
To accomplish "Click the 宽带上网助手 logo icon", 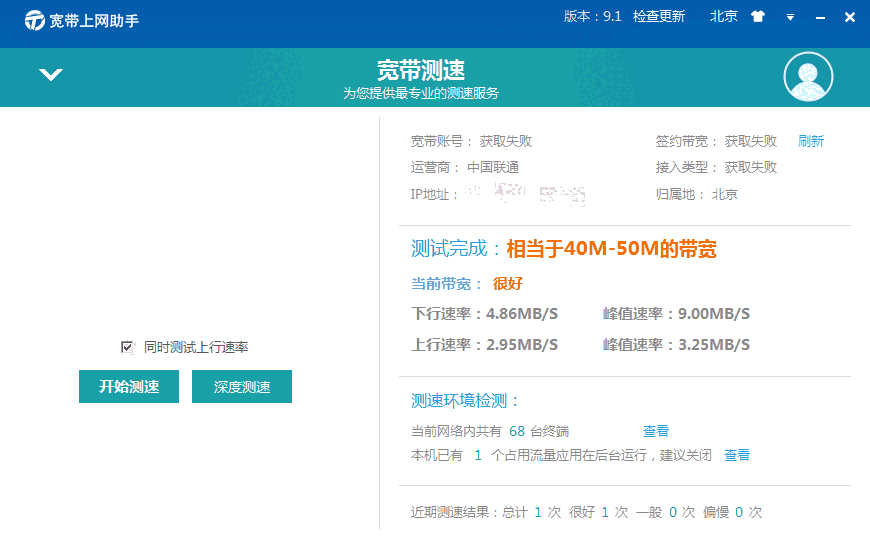I will pyautogui.click(x=35, y=20).
